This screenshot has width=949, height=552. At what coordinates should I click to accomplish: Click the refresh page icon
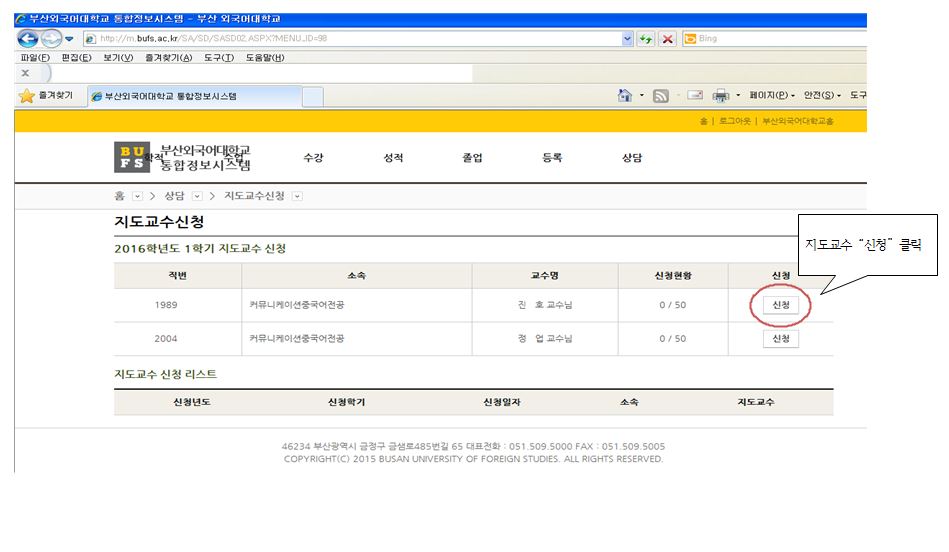647,39
